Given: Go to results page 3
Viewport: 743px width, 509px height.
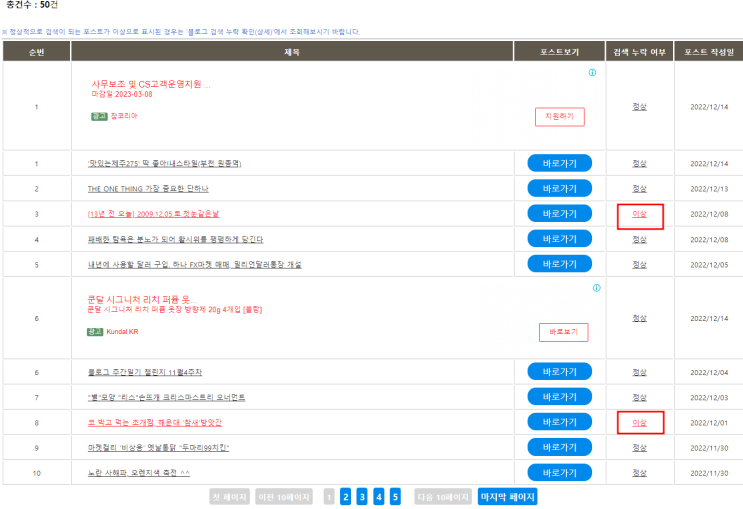Looking at the screenshot, I should coord(362,497).
